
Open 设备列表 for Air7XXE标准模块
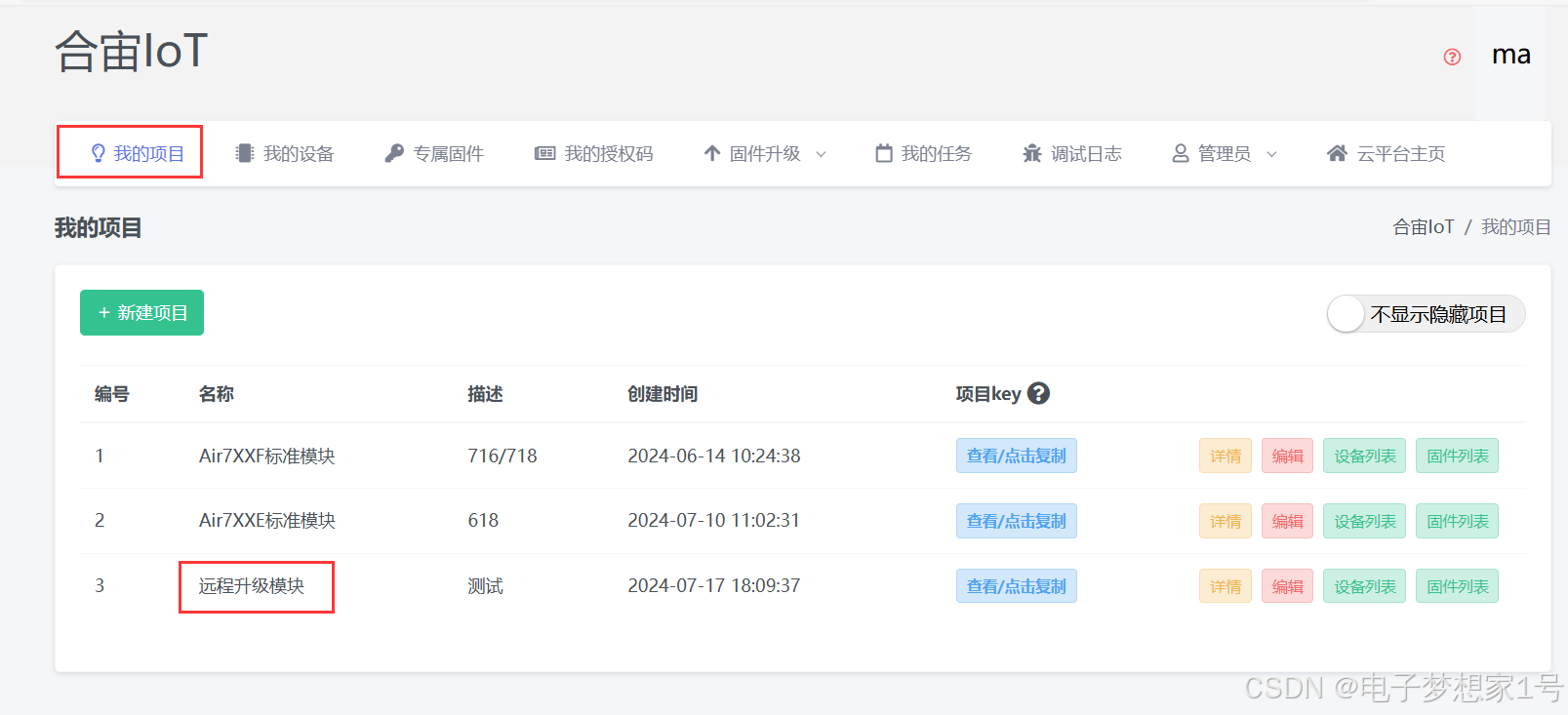1364,521
